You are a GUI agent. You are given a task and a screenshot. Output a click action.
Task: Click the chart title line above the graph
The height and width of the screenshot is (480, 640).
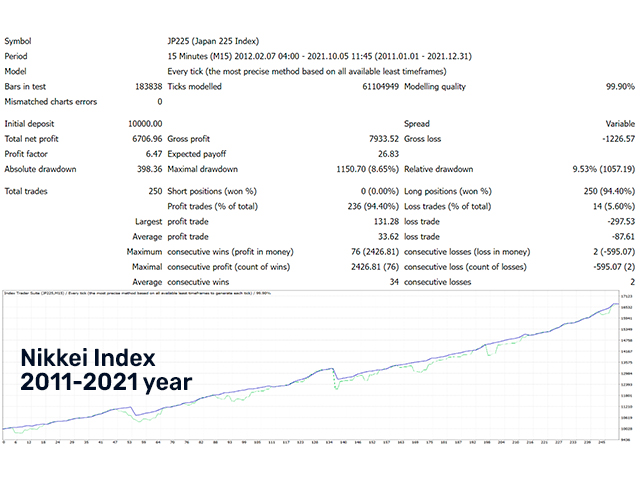tap(138, 293)
